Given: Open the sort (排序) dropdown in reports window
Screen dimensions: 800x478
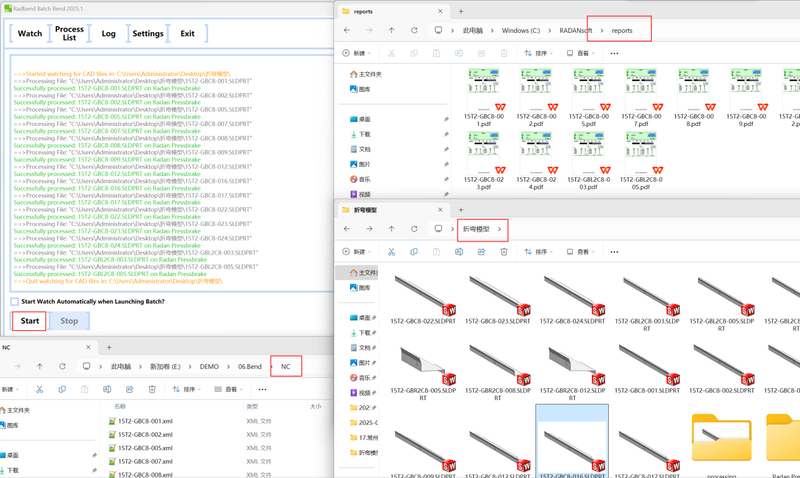Looking at the screenshot, I should point(540,53).
